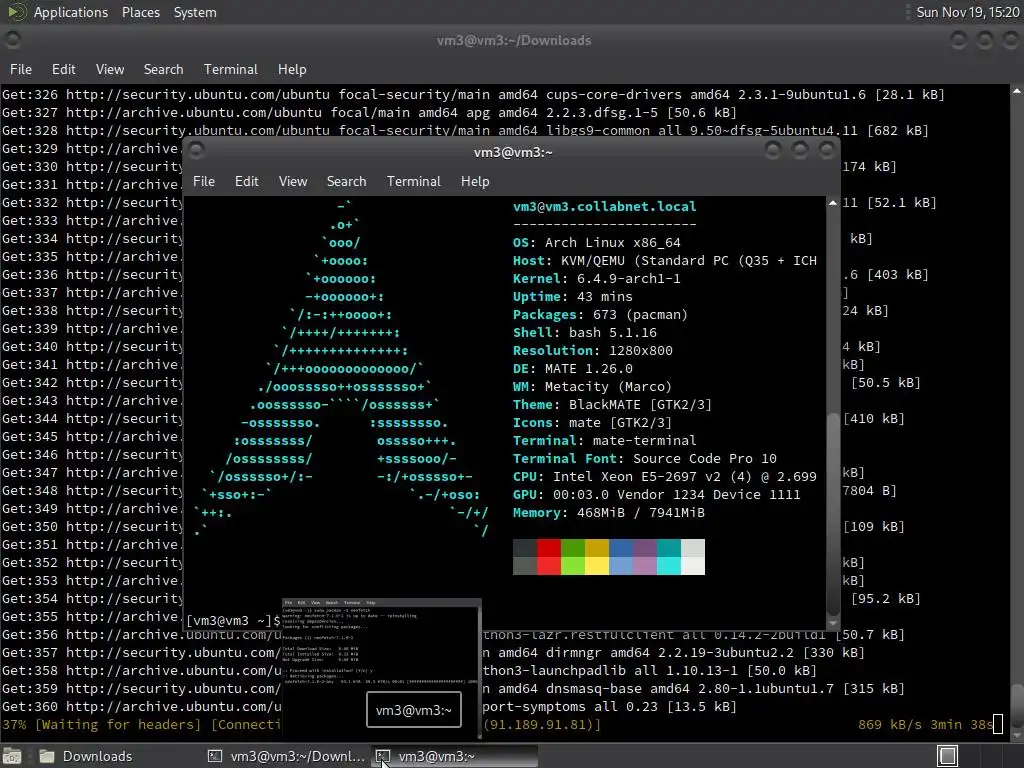The image size is (1024, 768).
Task: Click the Show Desktop icon in bottom panel
Action: coord(12,756)
